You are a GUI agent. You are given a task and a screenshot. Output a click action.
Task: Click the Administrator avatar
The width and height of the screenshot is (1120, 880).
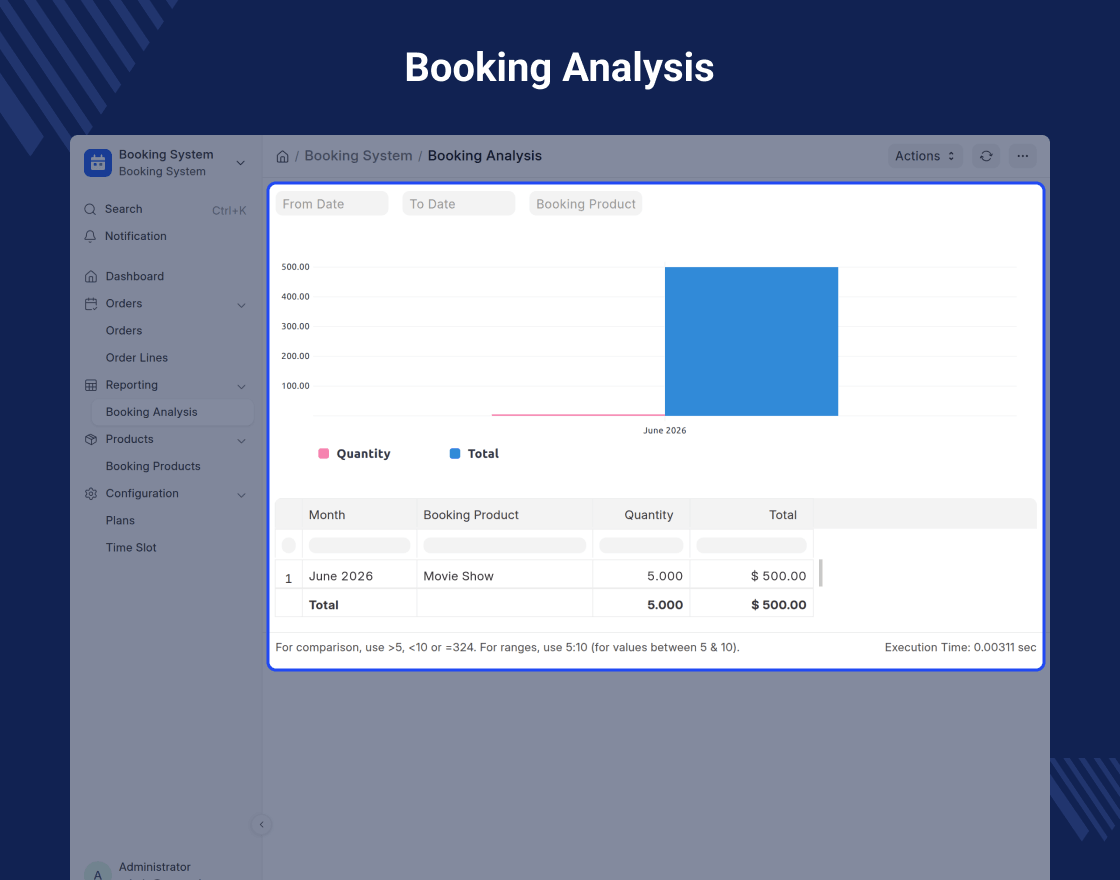tap(98, 872)
